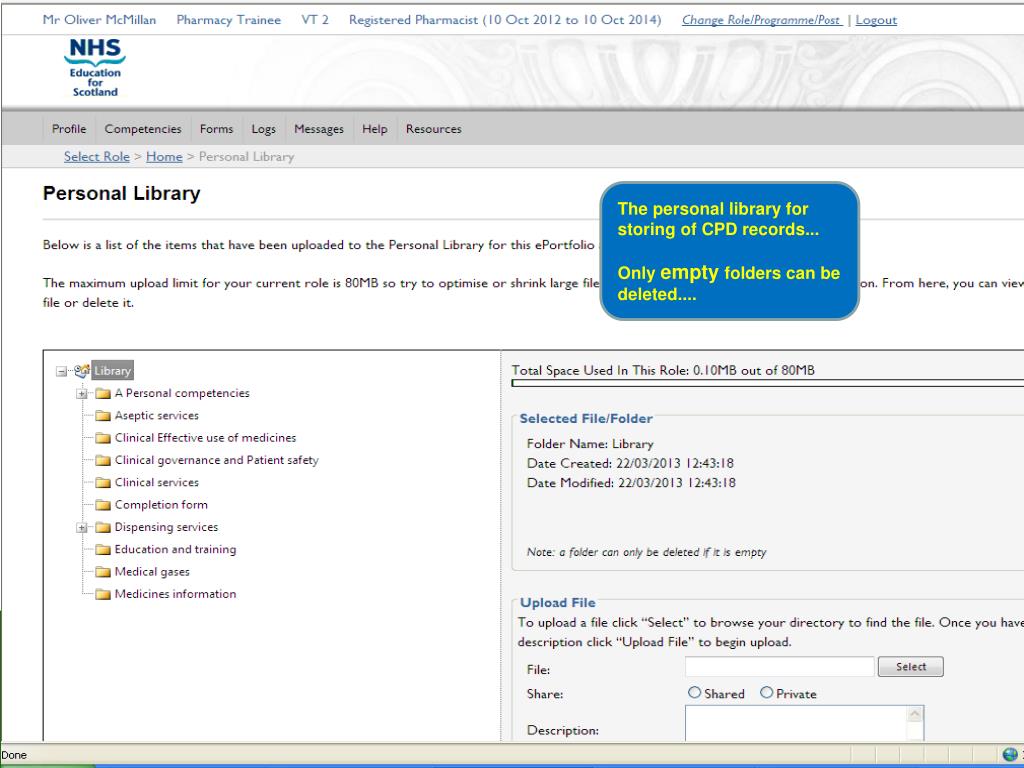Viewport: 1024px width, 768px height.
Task: Click the Personal Library breadcrumb text
Action: [246, 156]
